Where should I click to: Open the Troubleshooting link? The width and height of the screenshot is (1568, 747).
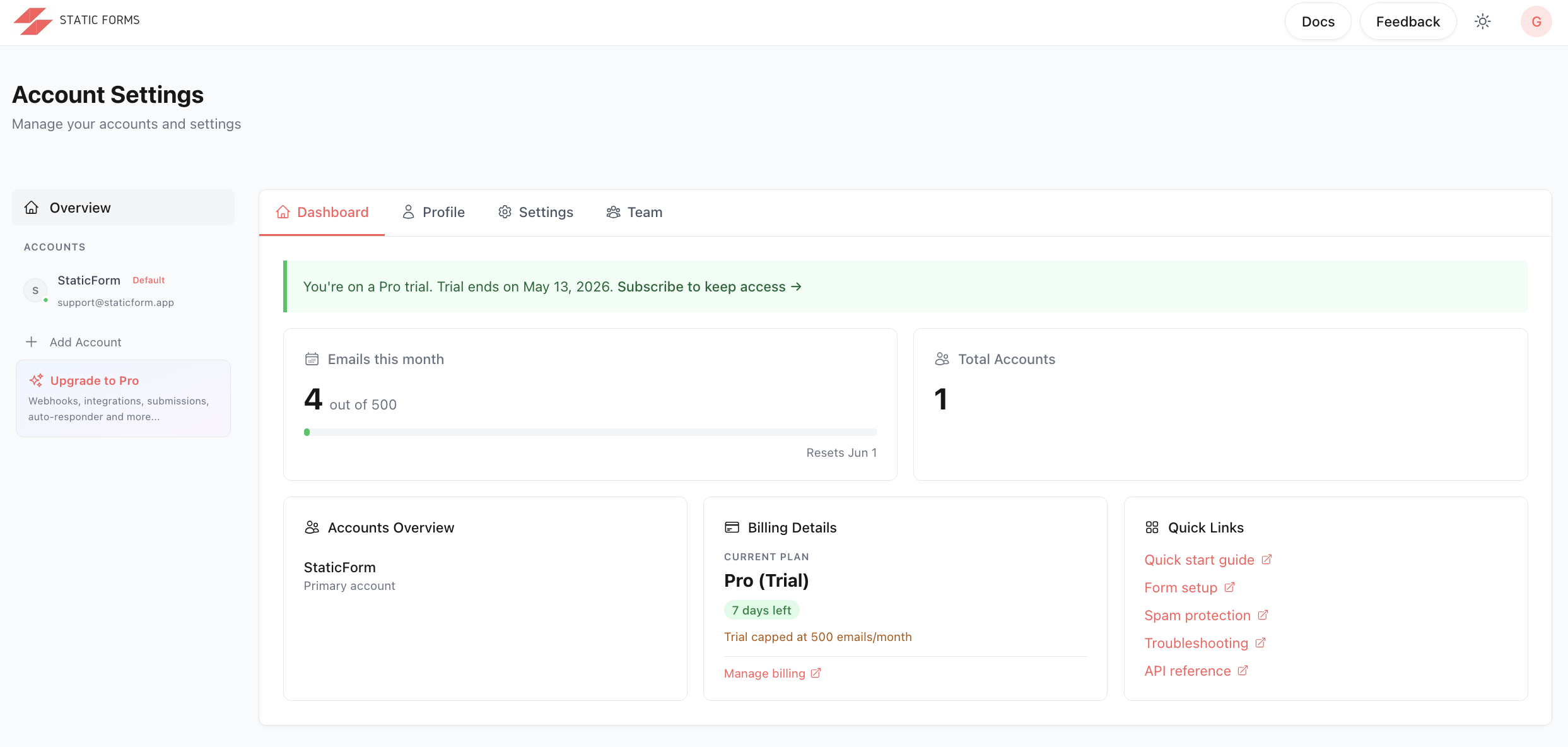[1196, 643]
